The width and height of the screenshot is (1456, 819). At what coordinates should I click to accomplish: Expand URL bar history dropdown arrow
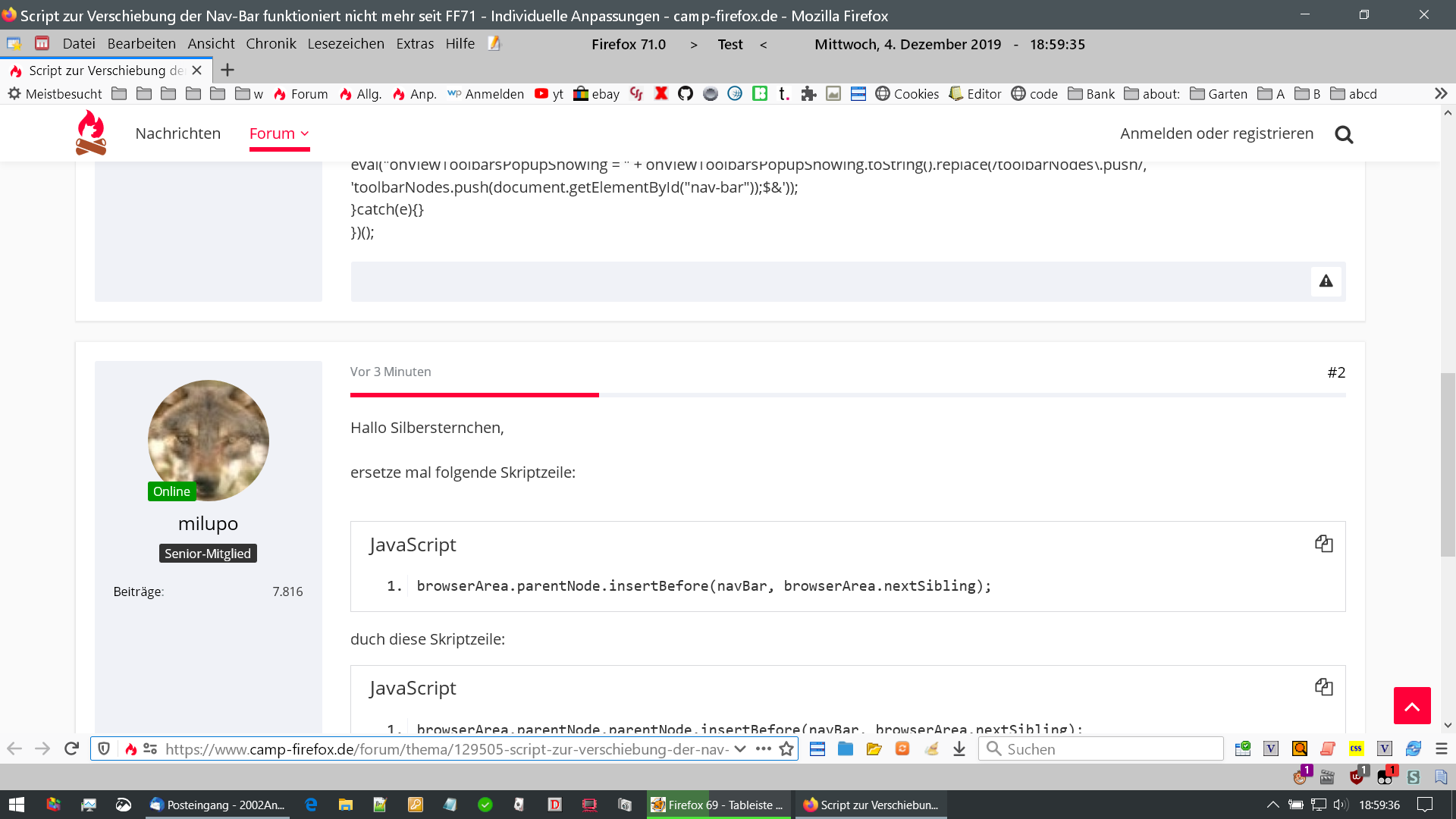pyautogui.click(x=740, y=749)
